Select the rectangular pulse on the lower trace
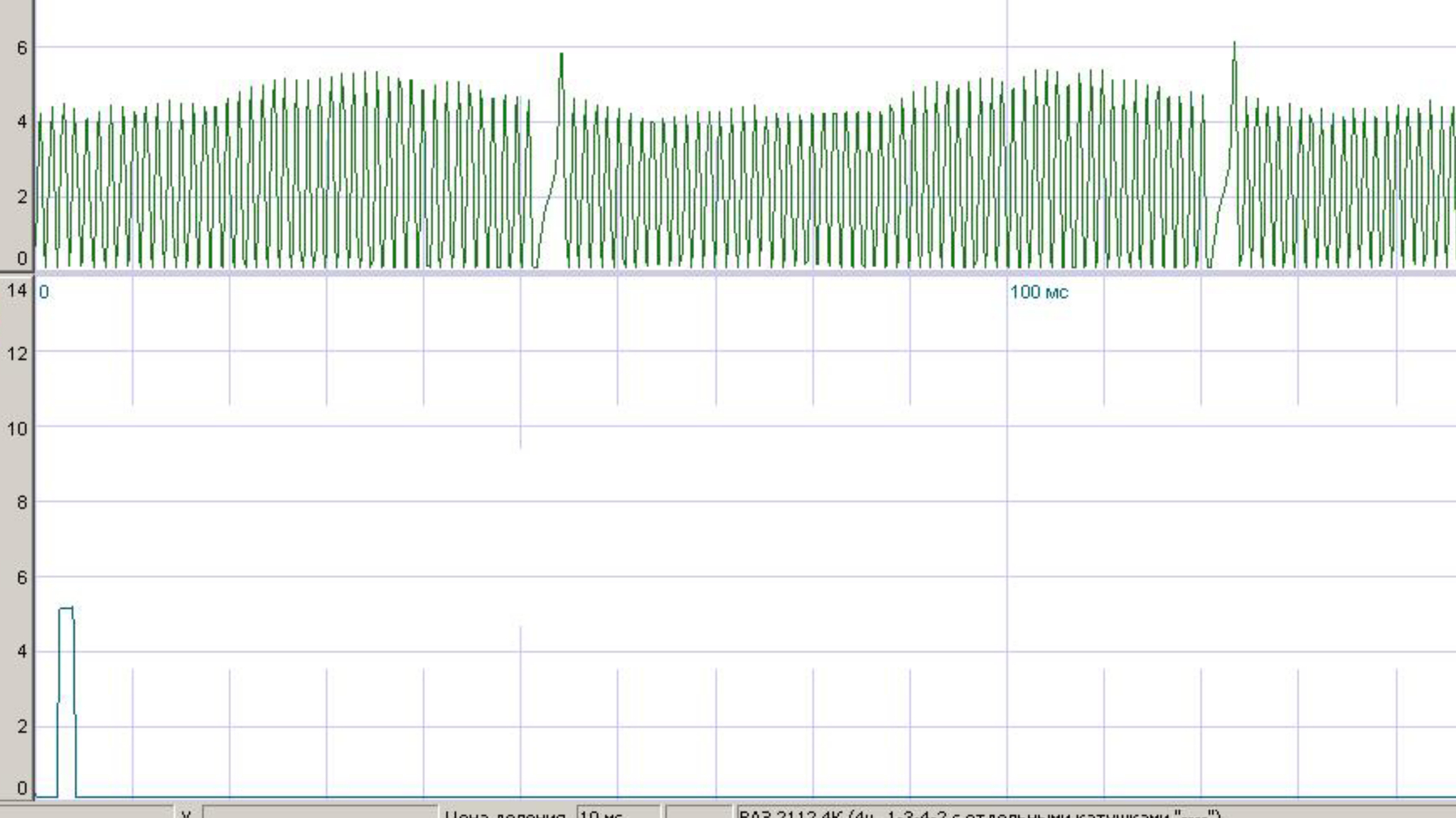Screen dimensions: 1456x818 pyautogui.click(x=66, y=702)
